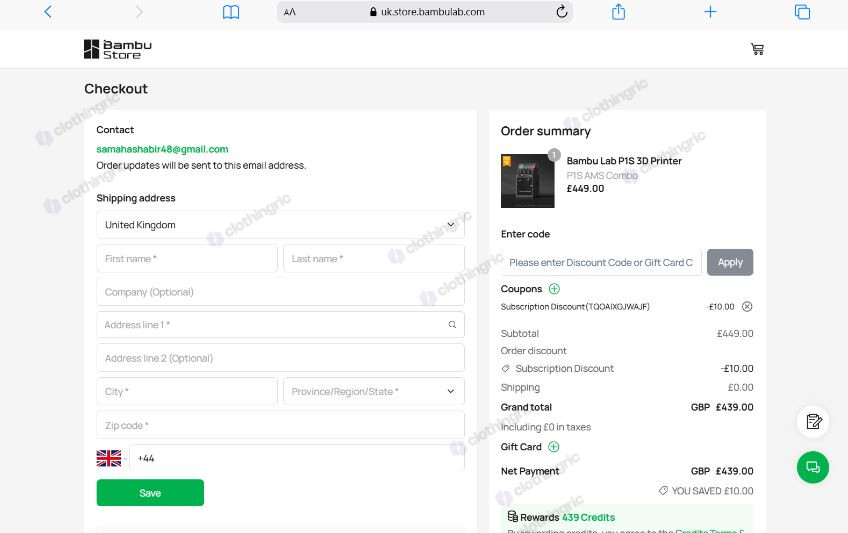848x533 pixels.
Task: Remove the Subscription Discount coupon
Action: coord(747,307)
